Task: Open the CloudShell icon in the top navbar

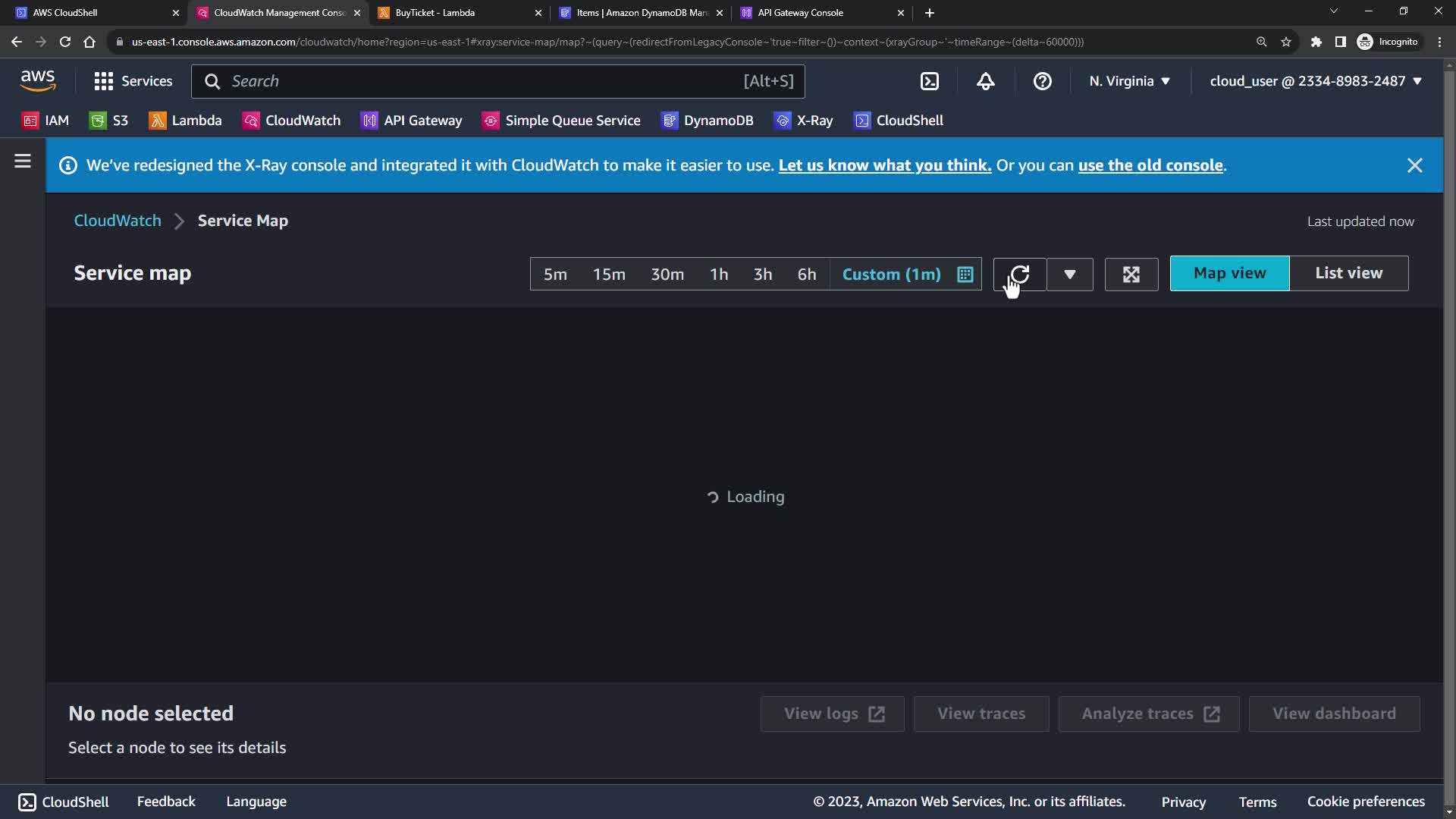Action: point(929,81)
